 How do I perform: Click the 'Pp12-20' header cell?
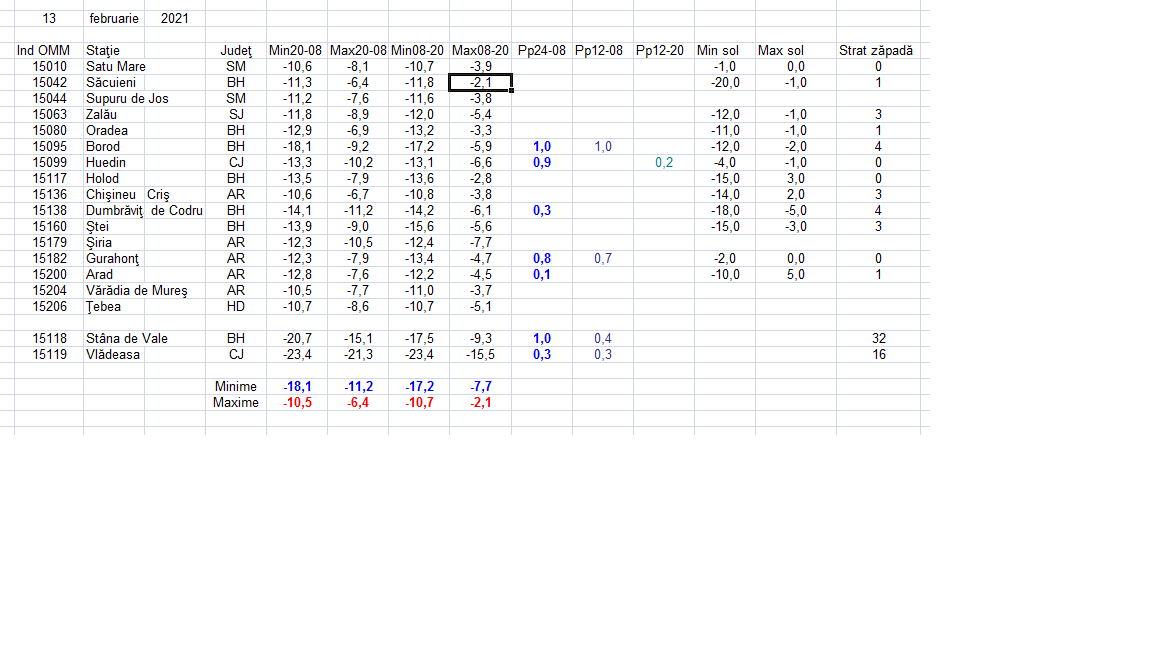pos(660,51)
